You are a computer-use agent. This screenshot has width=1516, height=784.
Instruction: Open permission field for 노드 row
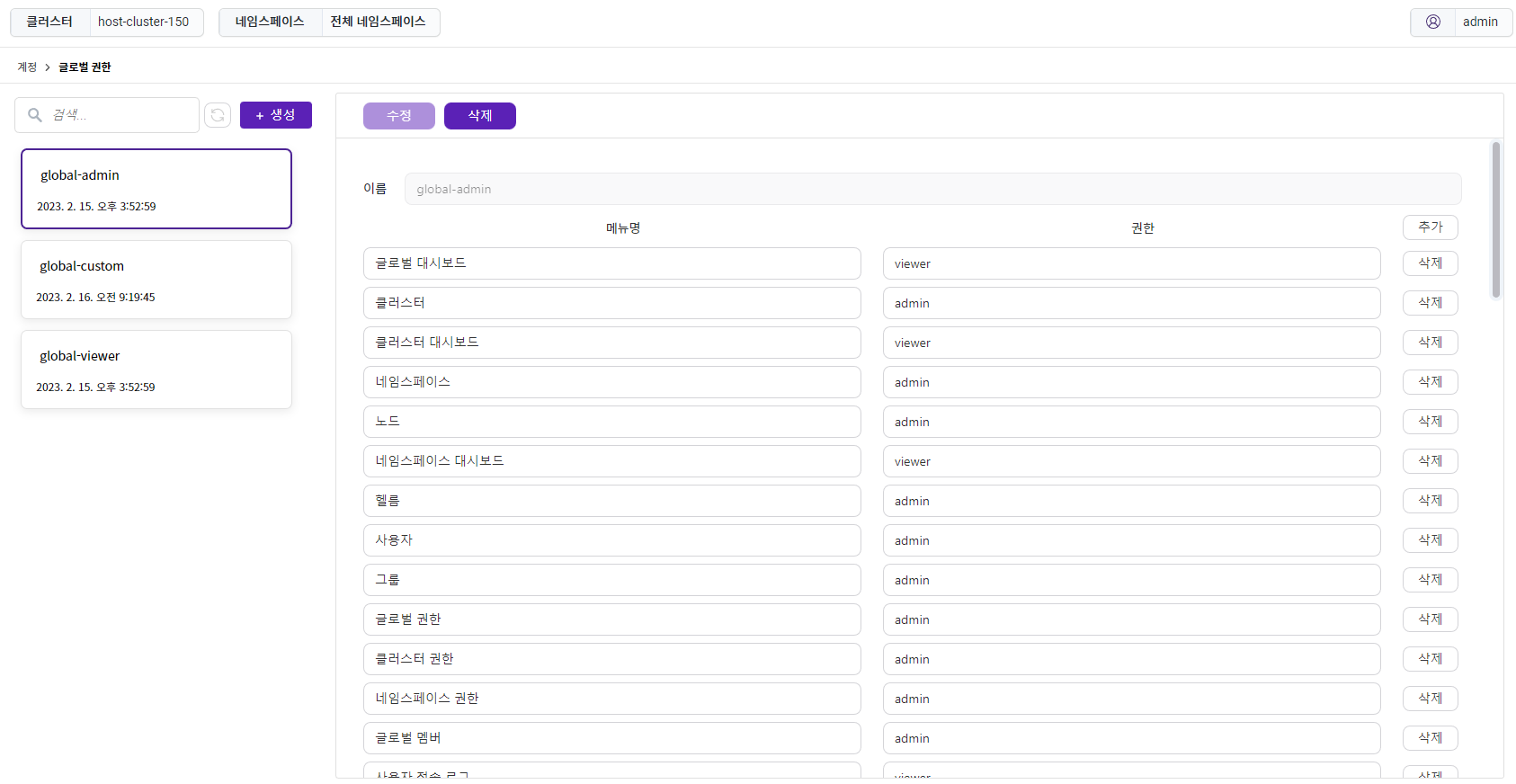coord(1132,422)
